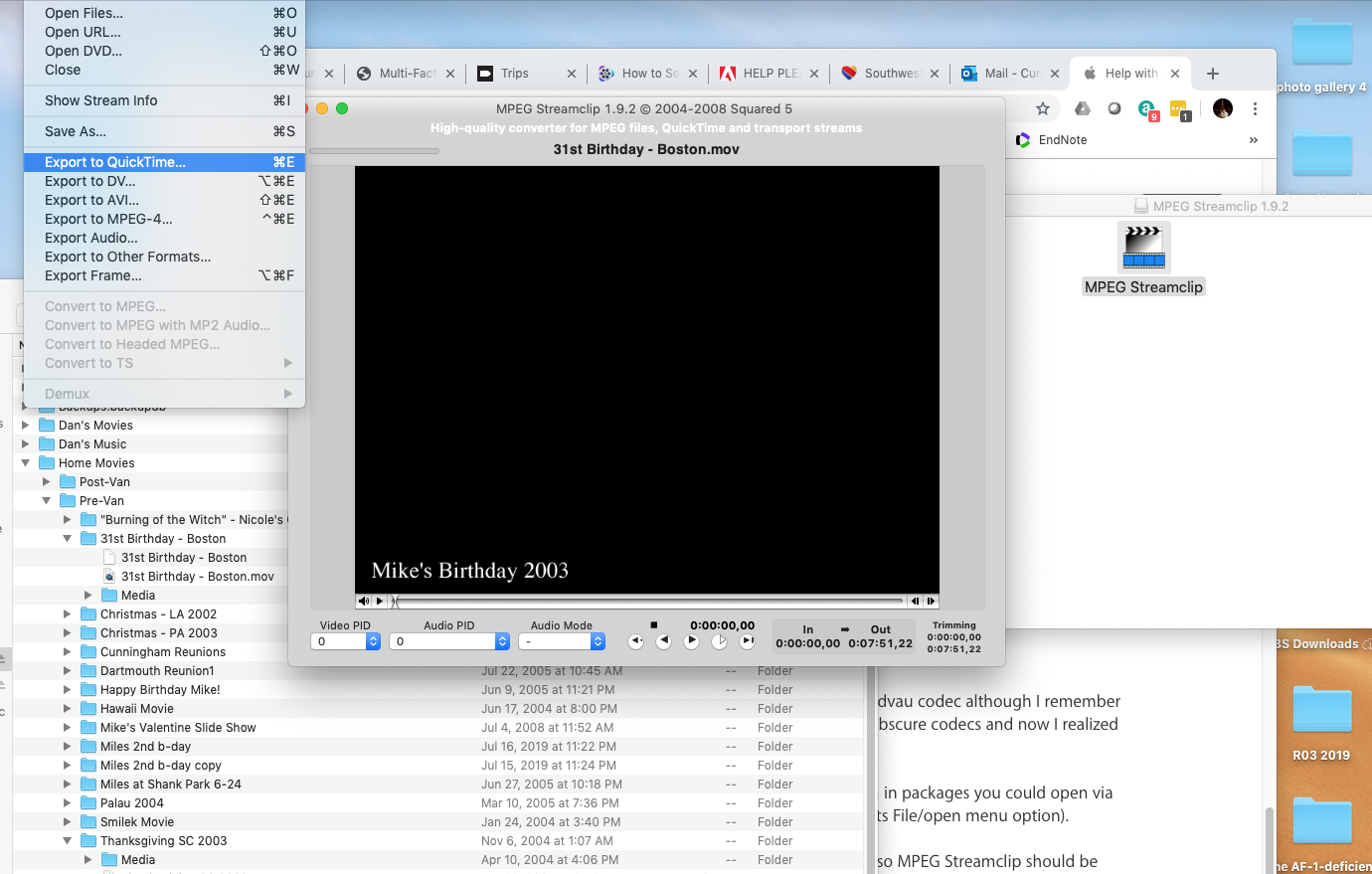The image size is (1372, 874).
Task: Switch to the How to So browser tab
Action: 647,74
